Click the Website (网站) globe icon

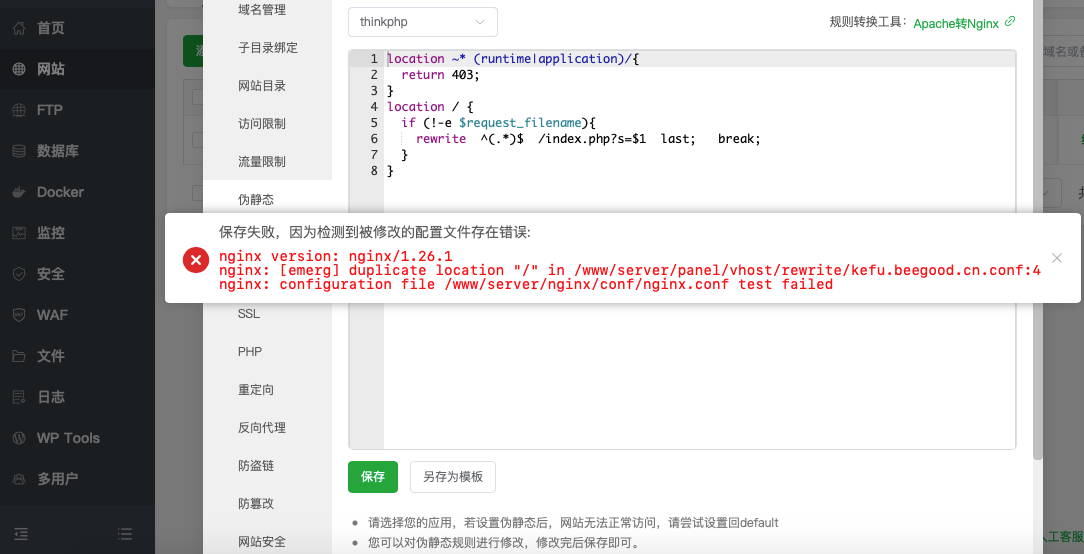pos(19,69)
